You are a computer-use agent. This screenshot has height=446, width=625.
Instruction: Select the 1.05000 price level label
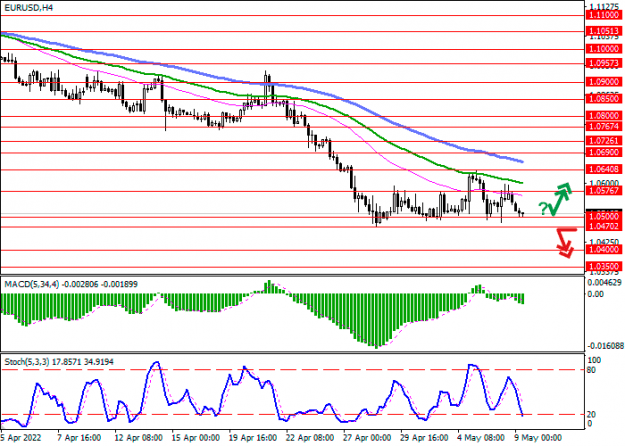coord(603,216)
